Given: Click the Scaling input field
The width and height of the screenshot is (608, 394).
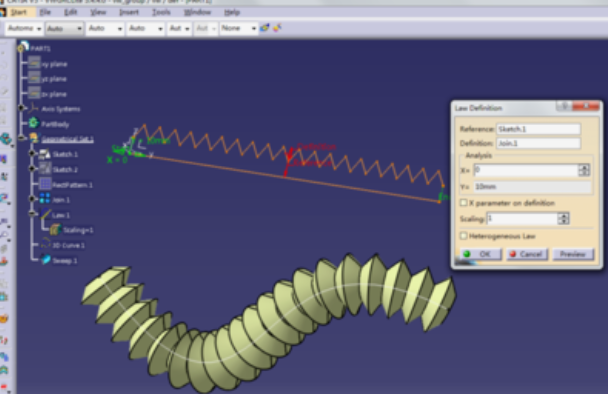Looking at the screenshot, I should coord(522,219).
